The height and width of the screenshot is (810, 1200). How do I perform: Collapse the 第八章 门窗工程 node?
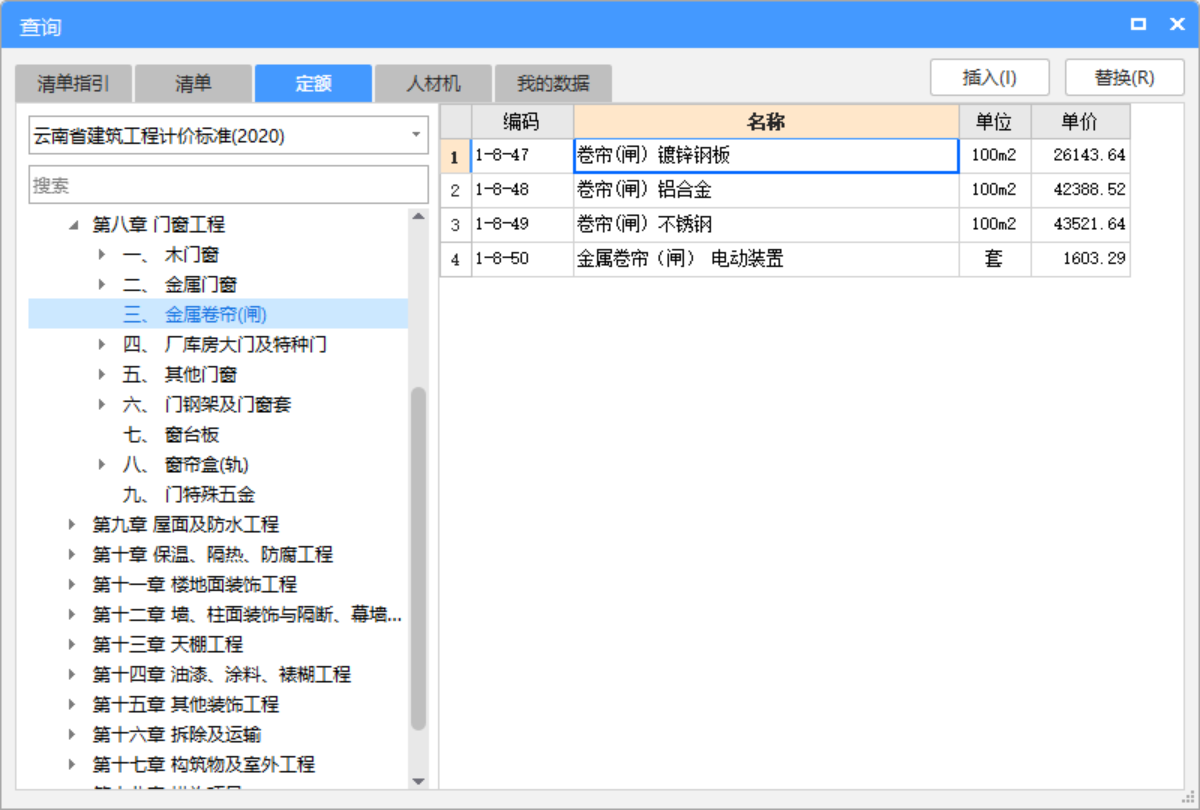click(x=72, y=225)
